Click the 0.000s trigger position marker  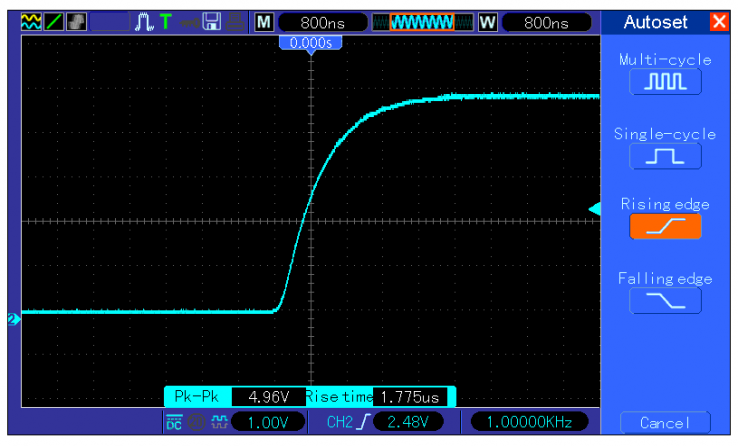point(310,43)
